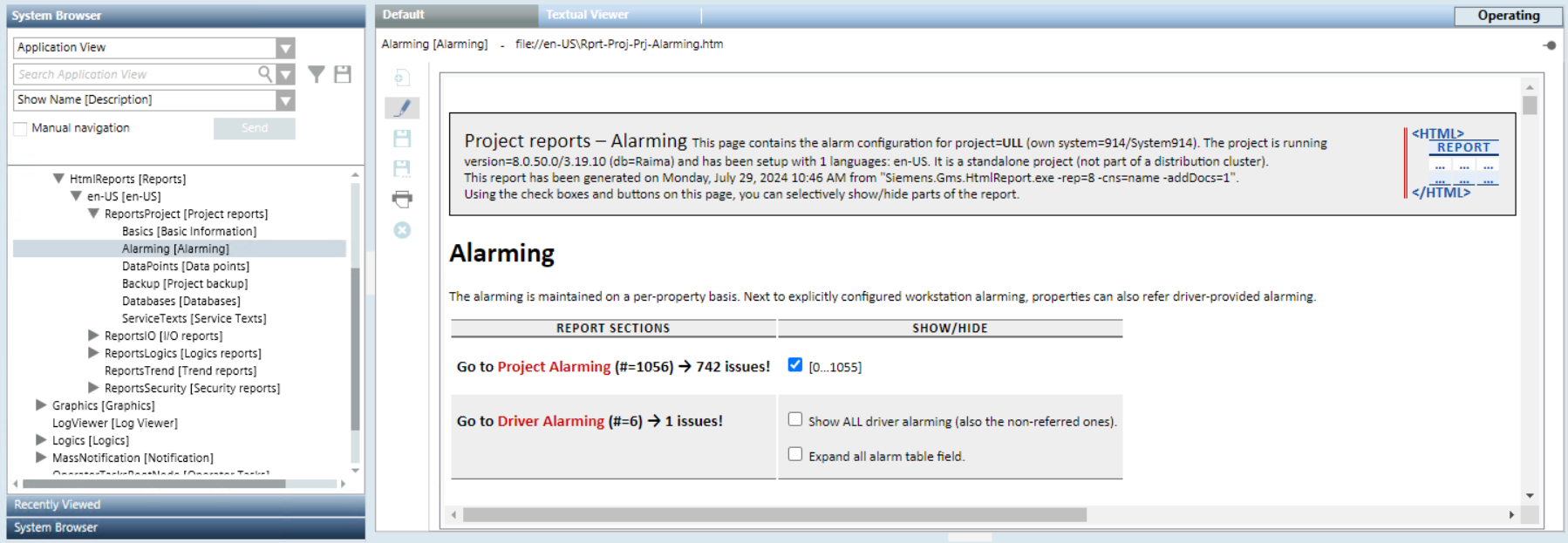The width and height of the screenshot is (1568, 543).
Task: Open the Application View dropdown
Action: tap(285, 48)
